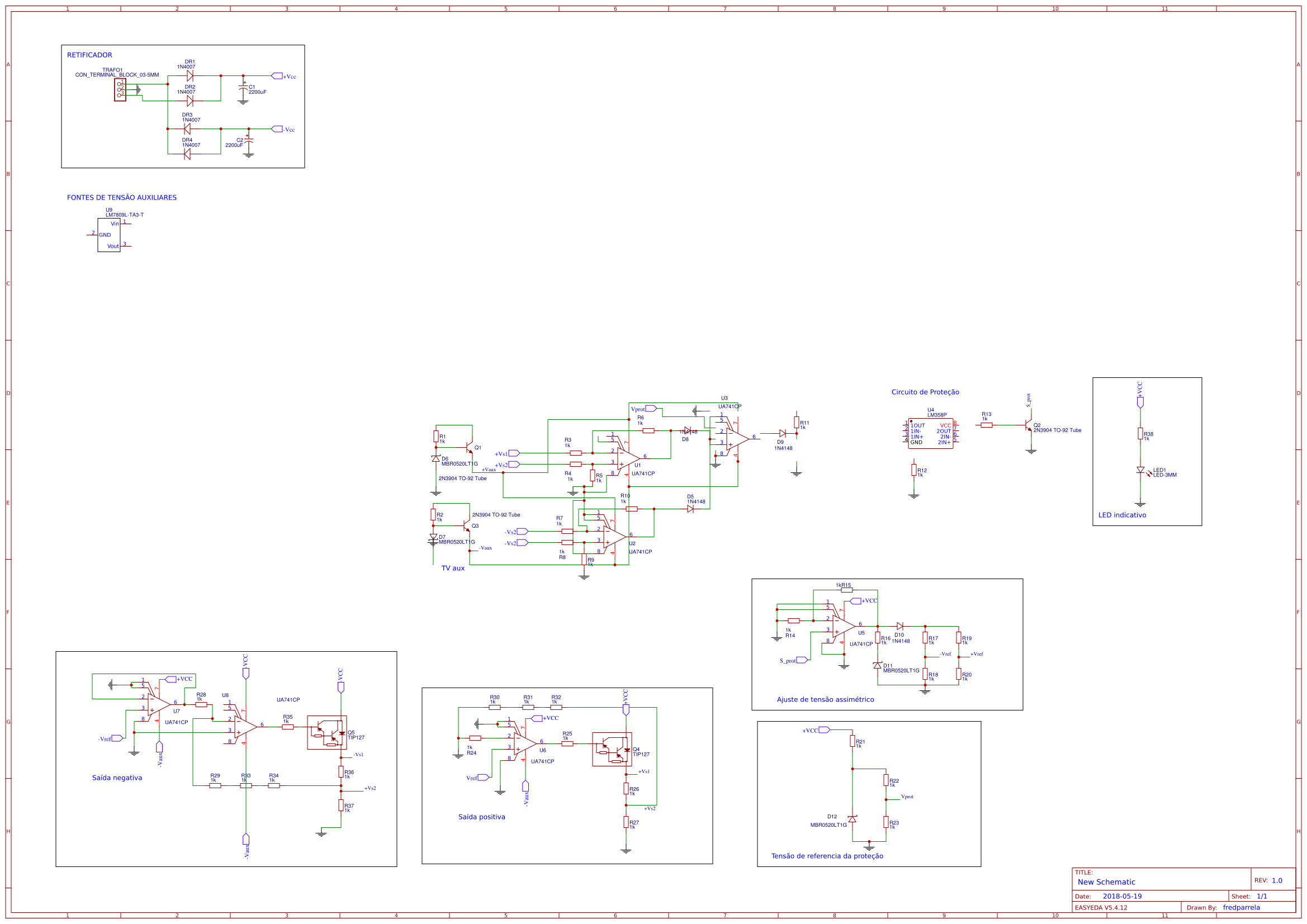Screen dimensions: 1307x924
Task: Select the Circuito de Proteção label
Action: pos(925,392)
